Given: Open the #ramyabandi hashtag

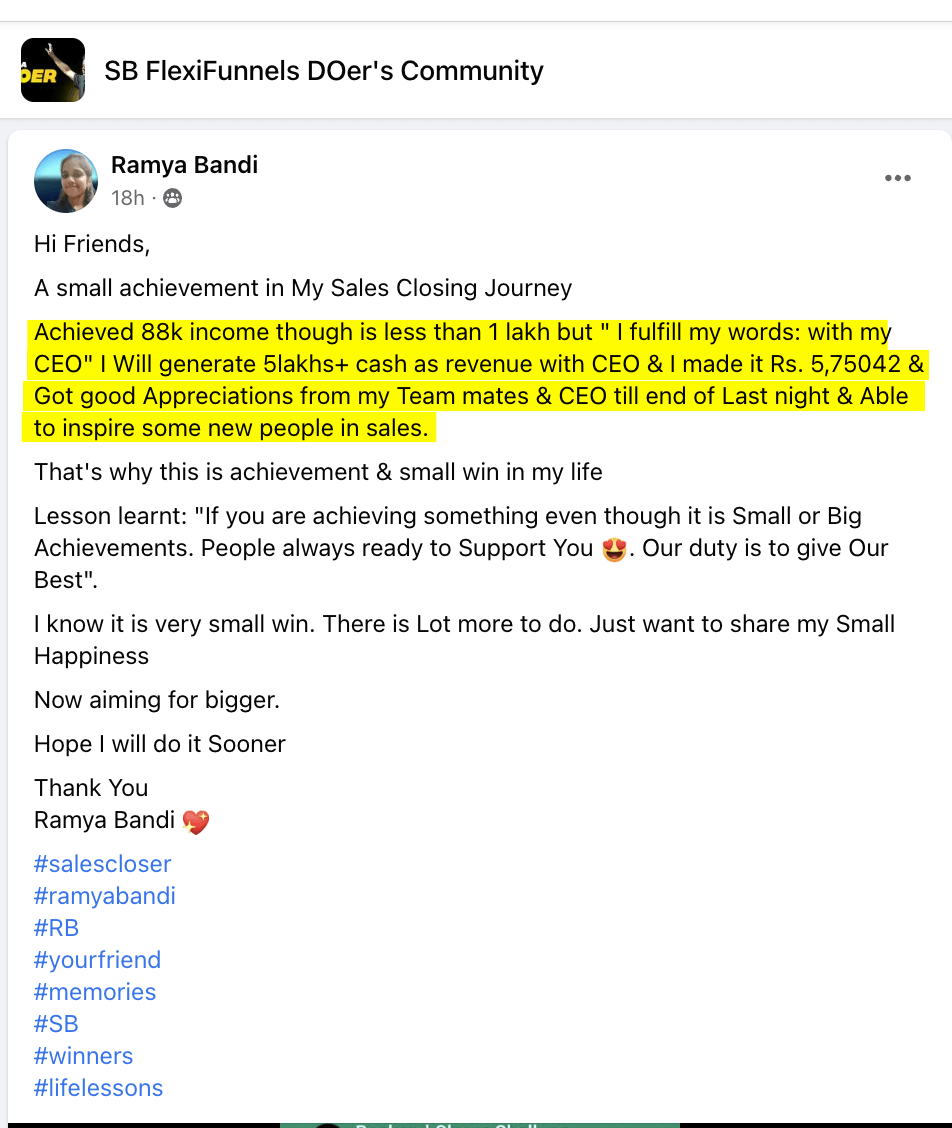Looking at the screenshot, I should pyautogui.click(x=104, y=896).
